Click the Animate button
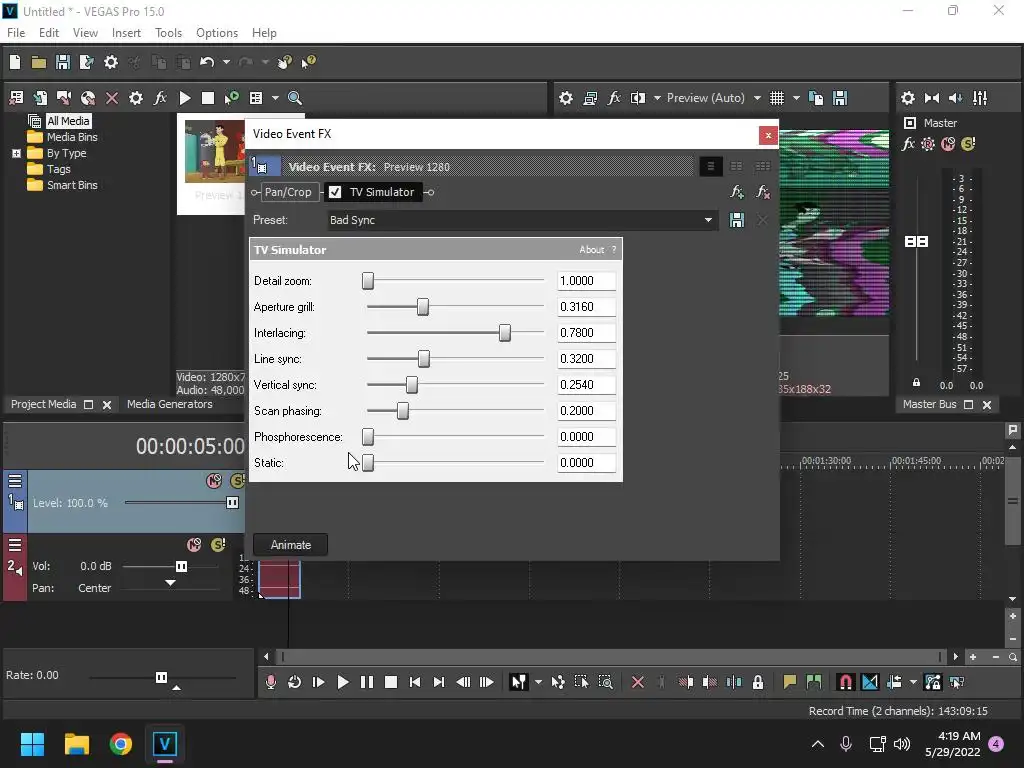The height and width of the screenshot is (768, 1024). tap(291, 545)
